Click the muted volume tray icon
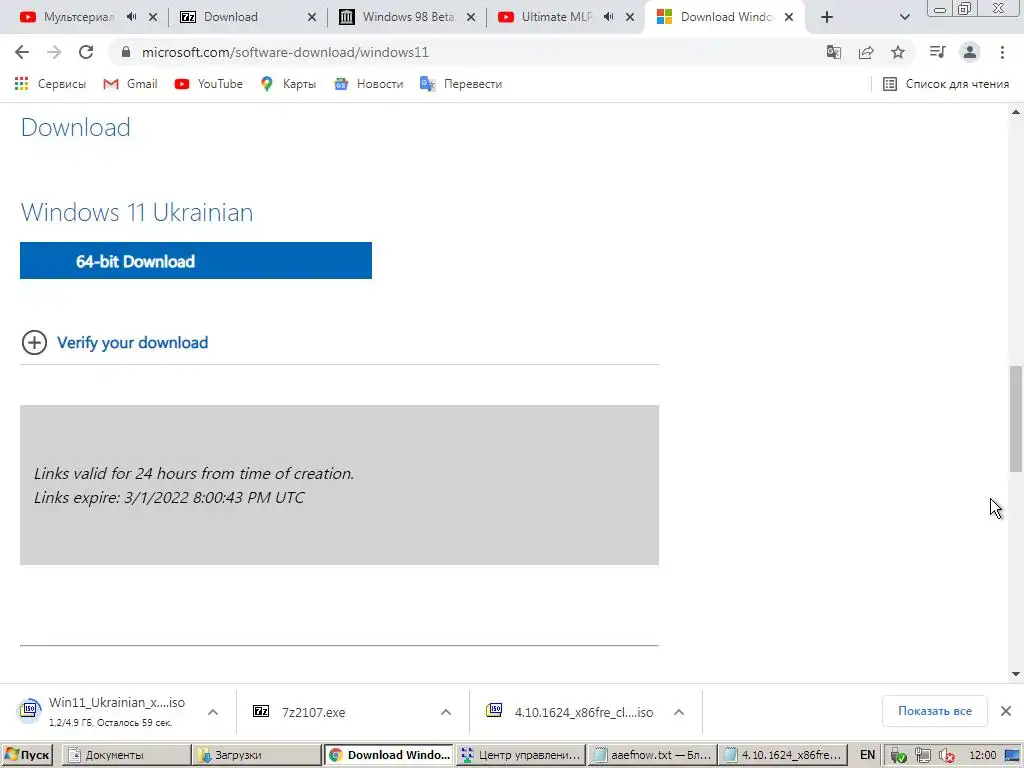 [947, 756]
